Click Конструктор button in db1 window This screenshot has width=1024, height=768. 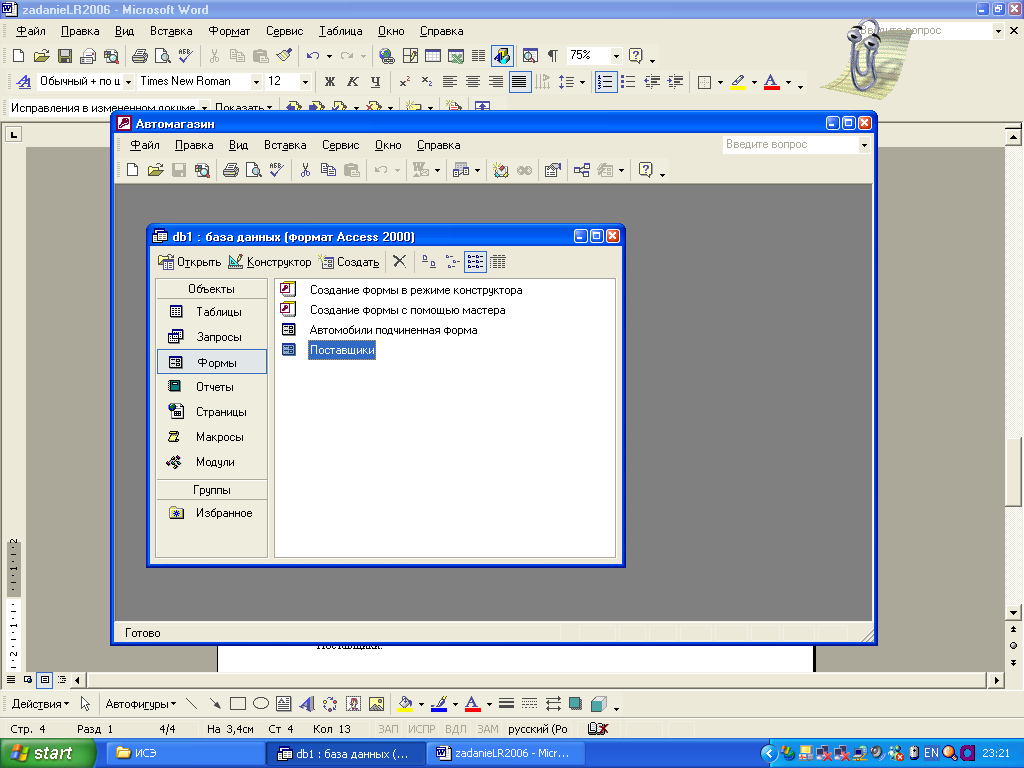click(x=270, y=262)
